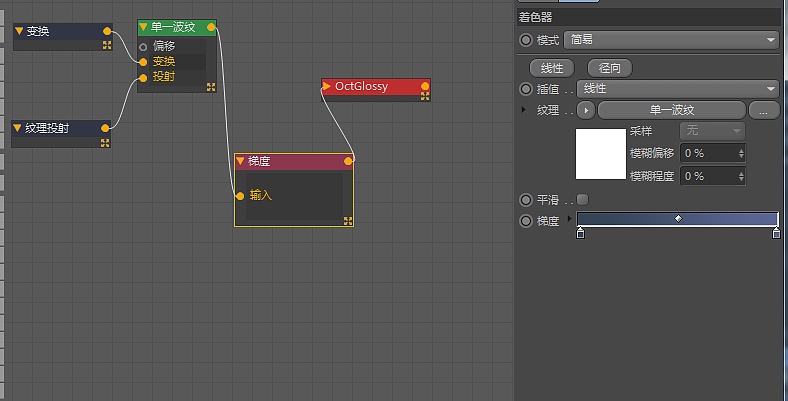Select the right gradient color knot
Viewport: 788px width, 401px height.
coord(776,233)
